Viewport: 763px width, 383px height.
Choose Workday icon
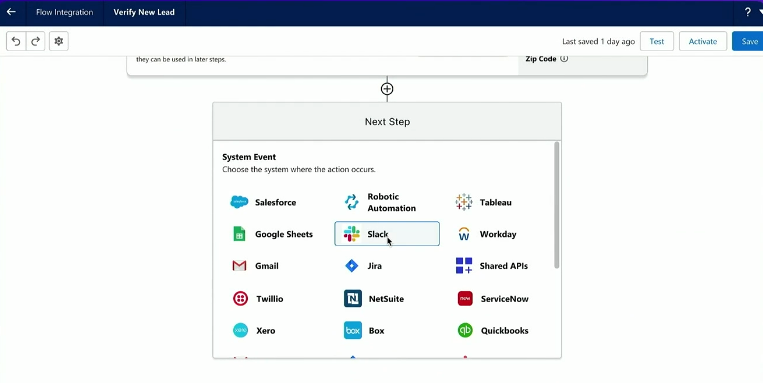tap(464, 234)
